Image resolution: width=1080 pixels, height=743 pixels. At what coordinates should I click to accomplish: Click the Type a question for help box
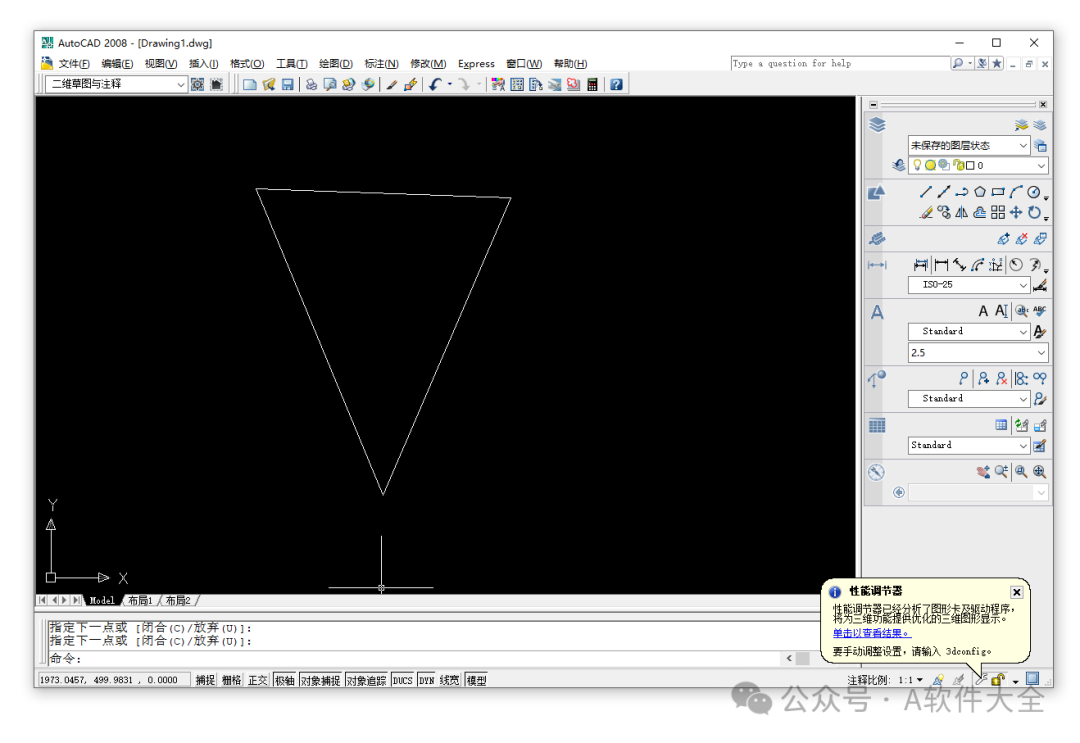pyautogui.click(x=840, y=63)
